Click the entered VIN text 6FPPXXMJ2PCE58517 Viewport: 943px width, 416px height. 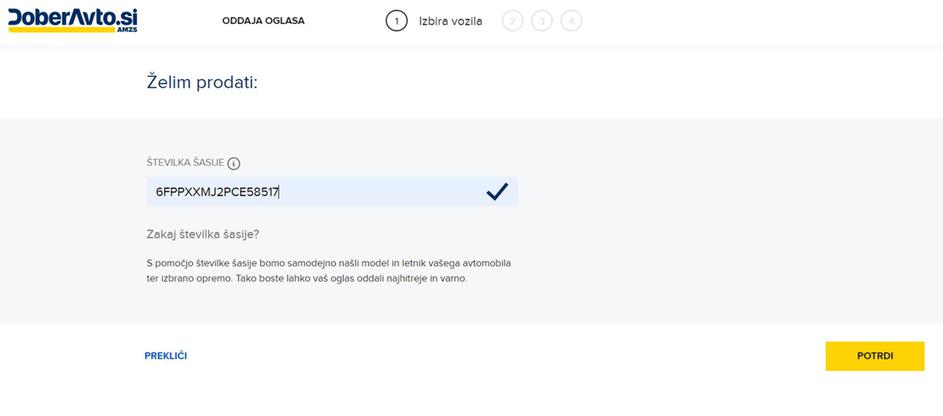[217, 192]
